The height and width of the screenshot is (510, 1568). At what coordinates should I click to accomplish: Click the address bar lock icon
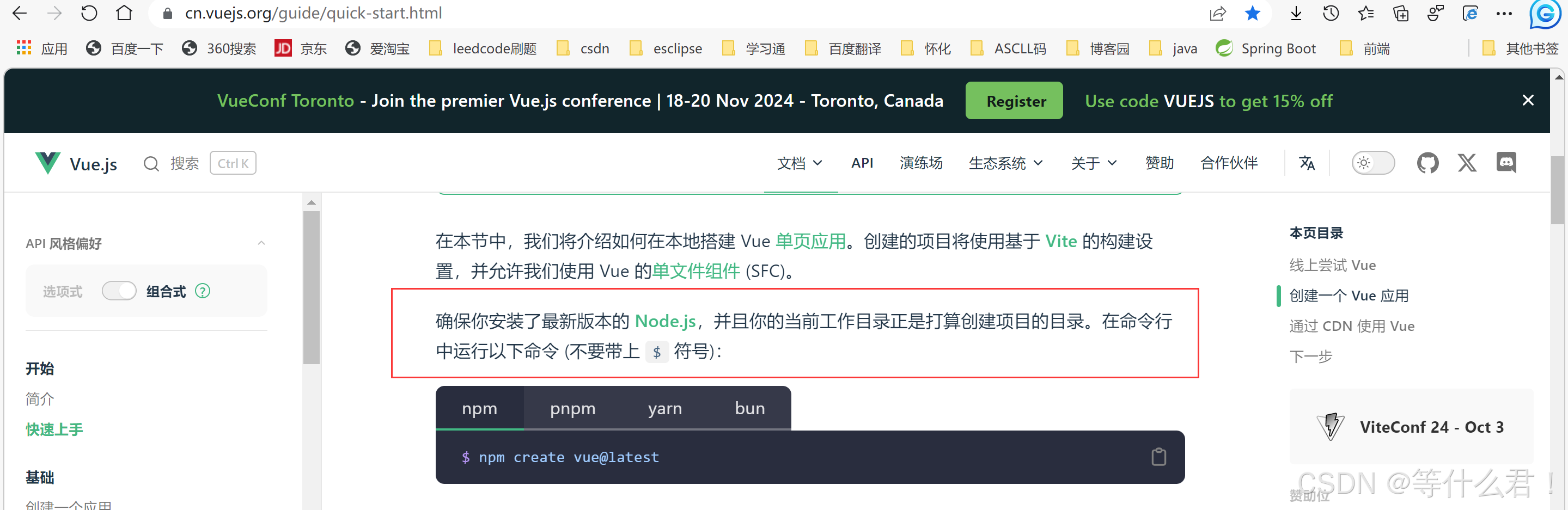tap(168, 14)
